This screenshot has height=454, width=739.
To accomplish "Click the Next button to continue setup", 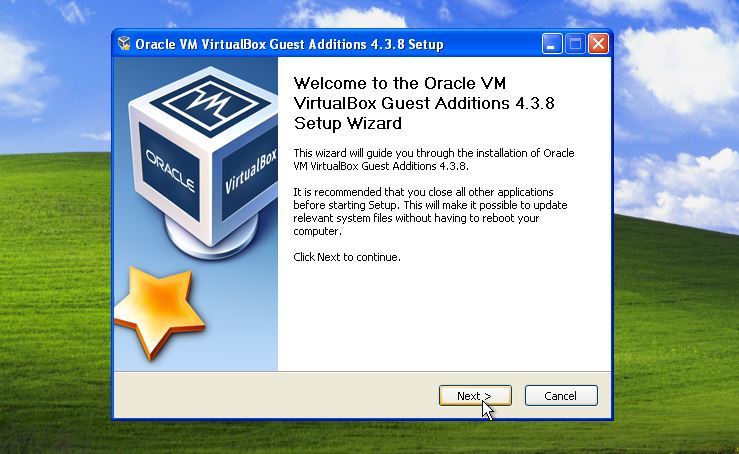I will [x=475, y=396].
